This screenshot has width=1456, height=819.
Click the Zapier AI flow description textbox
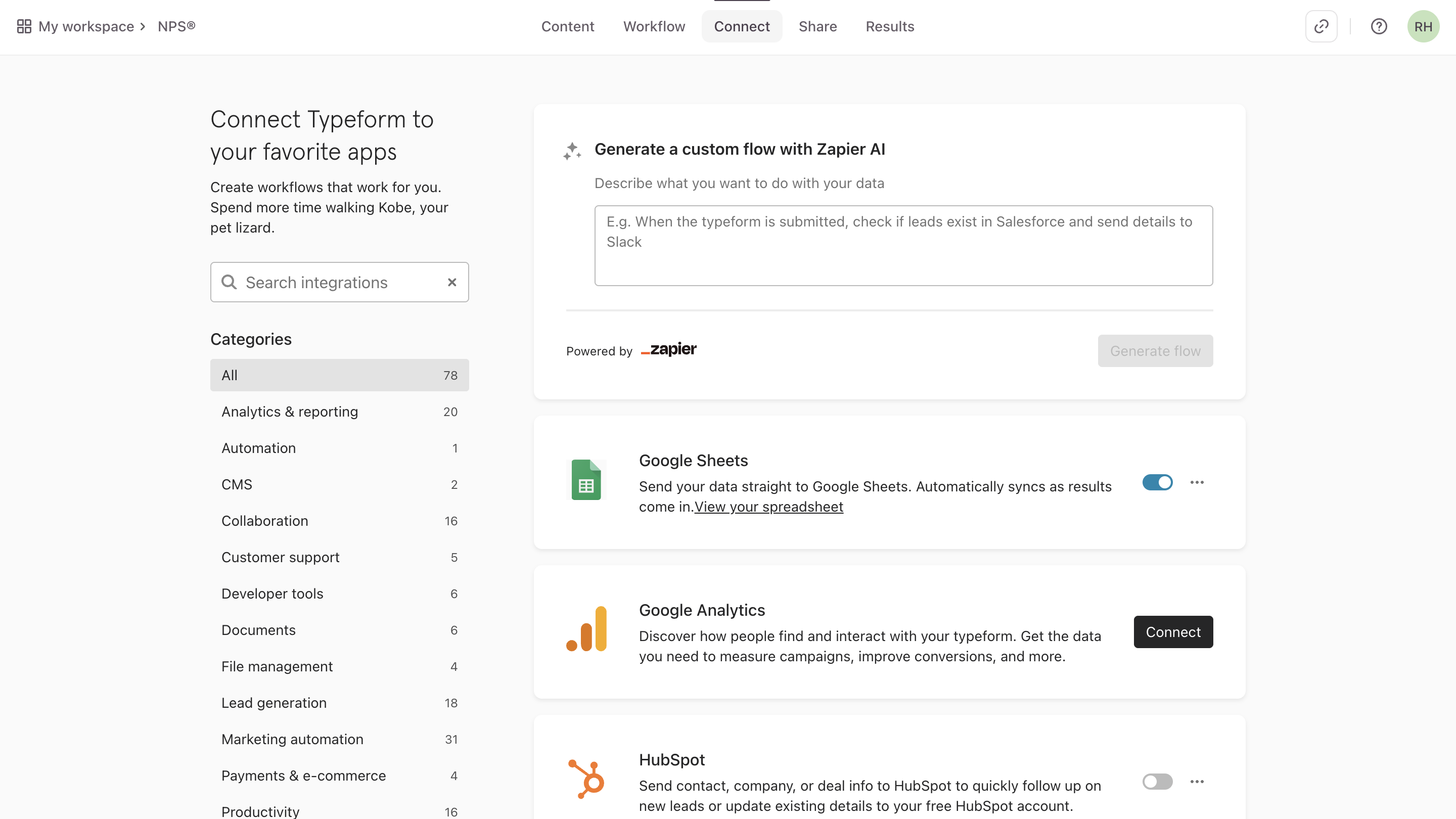click(903, 245)
